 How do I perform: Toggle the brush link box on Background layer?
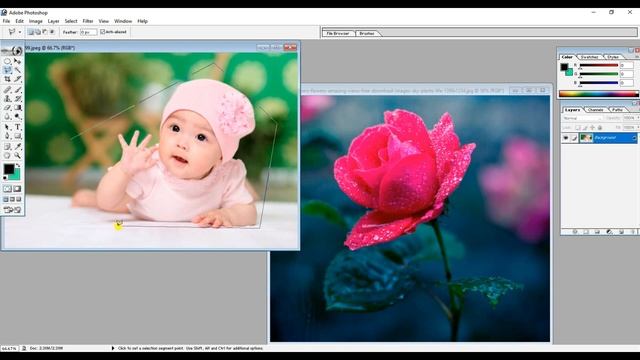point(574,138)
